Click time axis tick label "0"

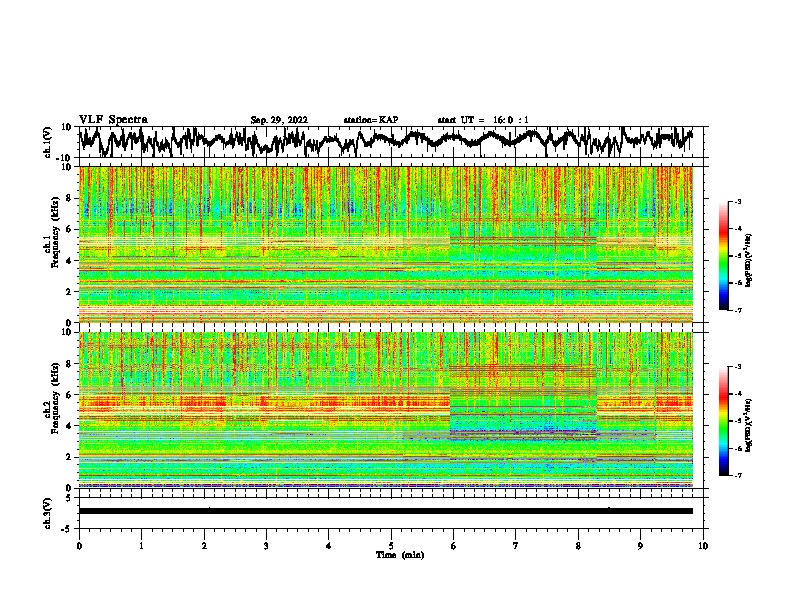pos(79,546)
